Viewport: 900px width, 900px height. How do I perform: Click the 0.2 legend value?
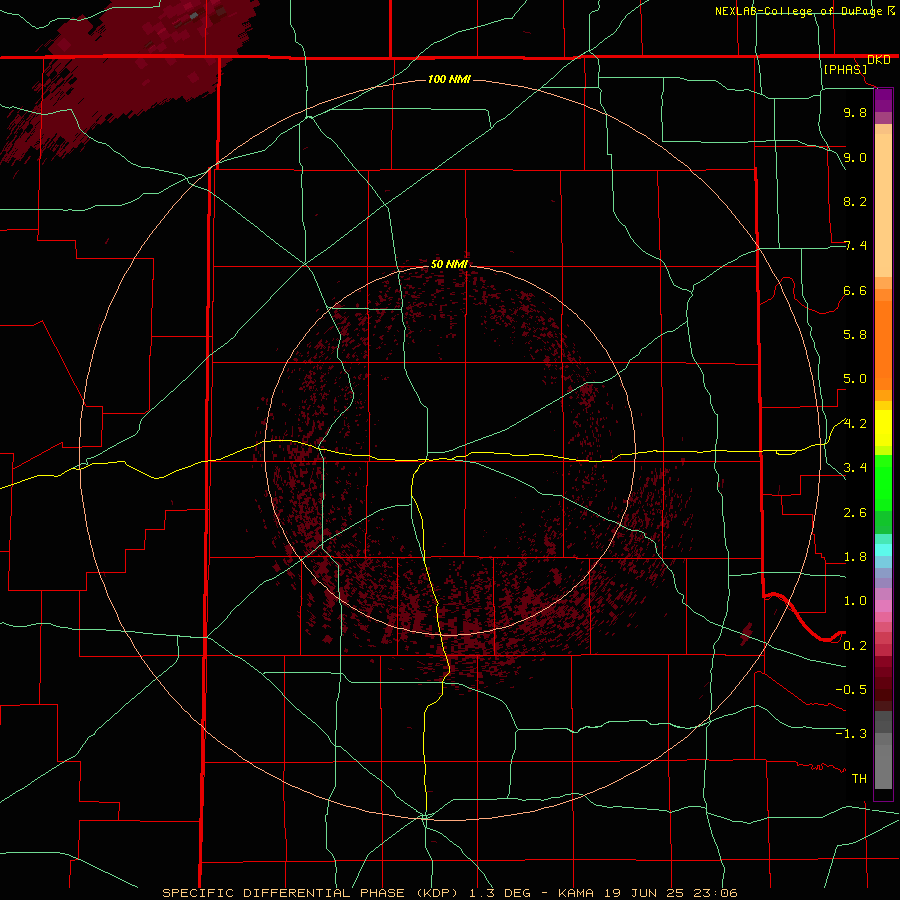pyautogui.click(x=855, y=646)
